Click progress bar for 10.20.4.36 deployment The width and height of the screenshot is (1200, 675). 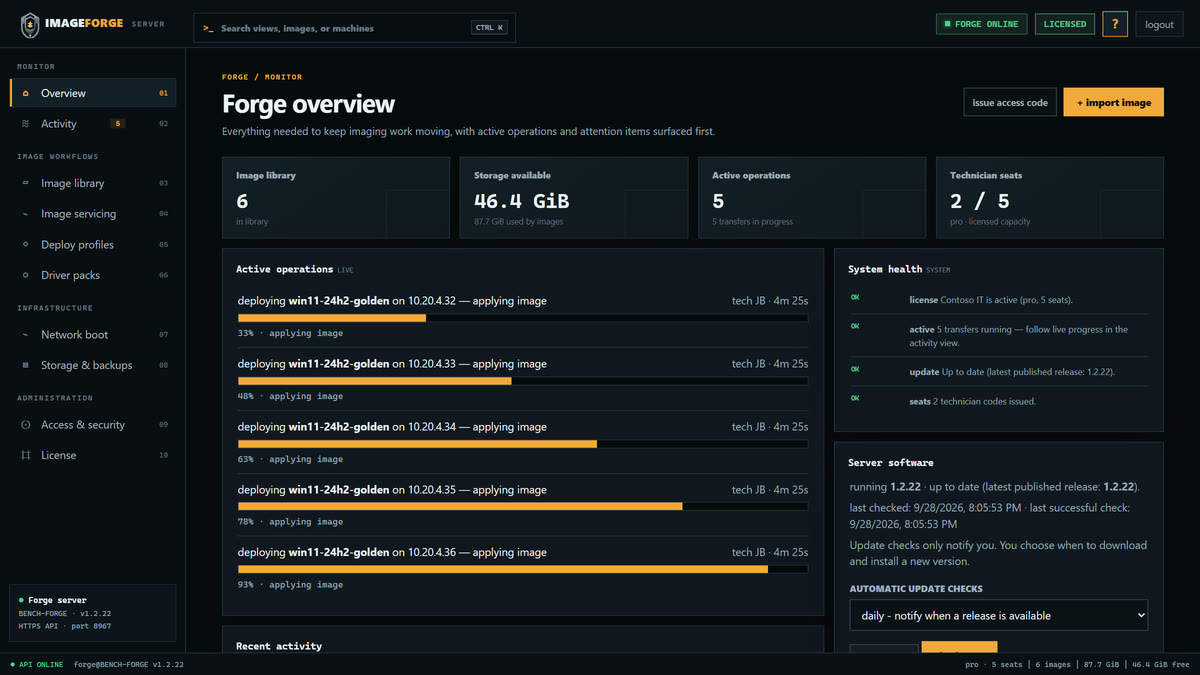pyautogui.click(x=523, y=569)
